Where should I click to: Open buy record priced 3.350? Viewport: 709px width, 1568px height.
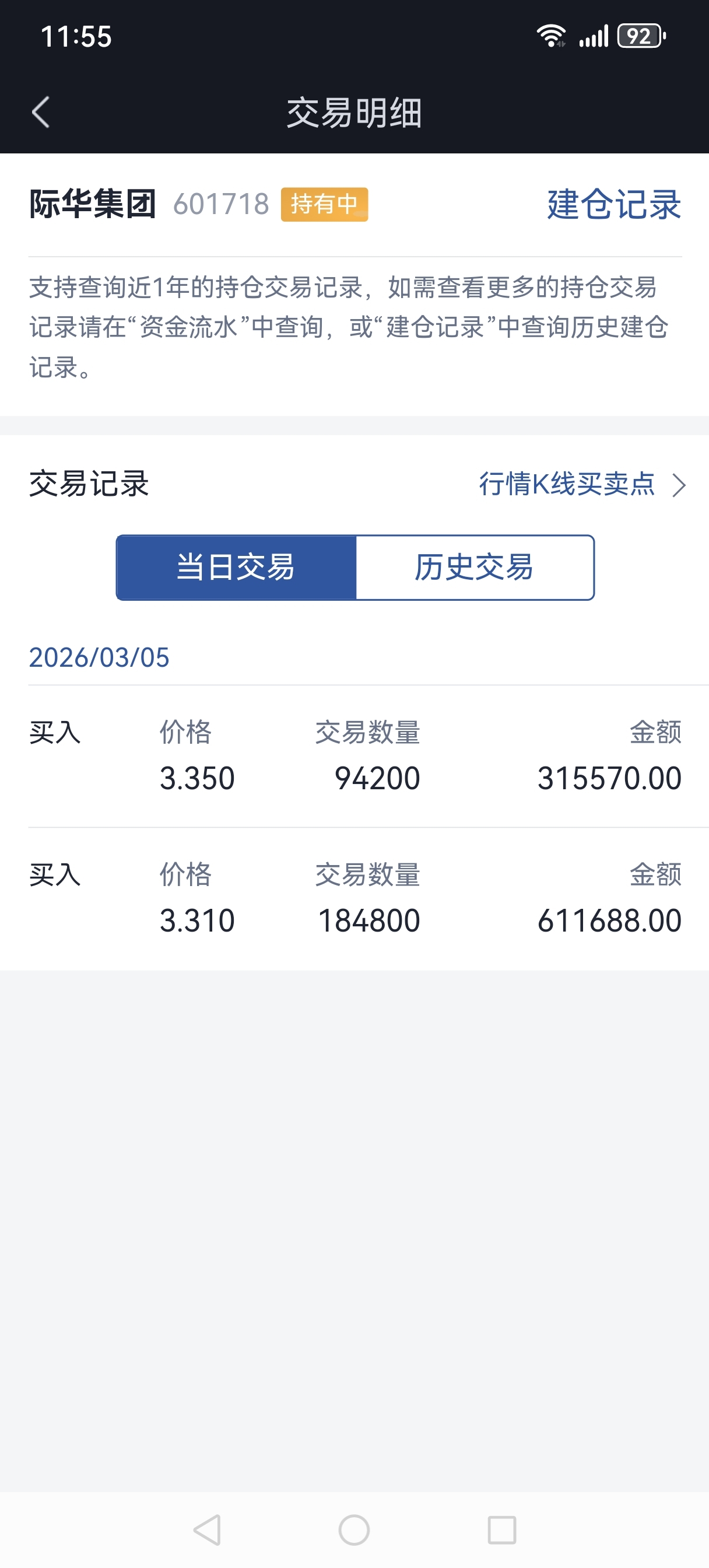[355, 756]
